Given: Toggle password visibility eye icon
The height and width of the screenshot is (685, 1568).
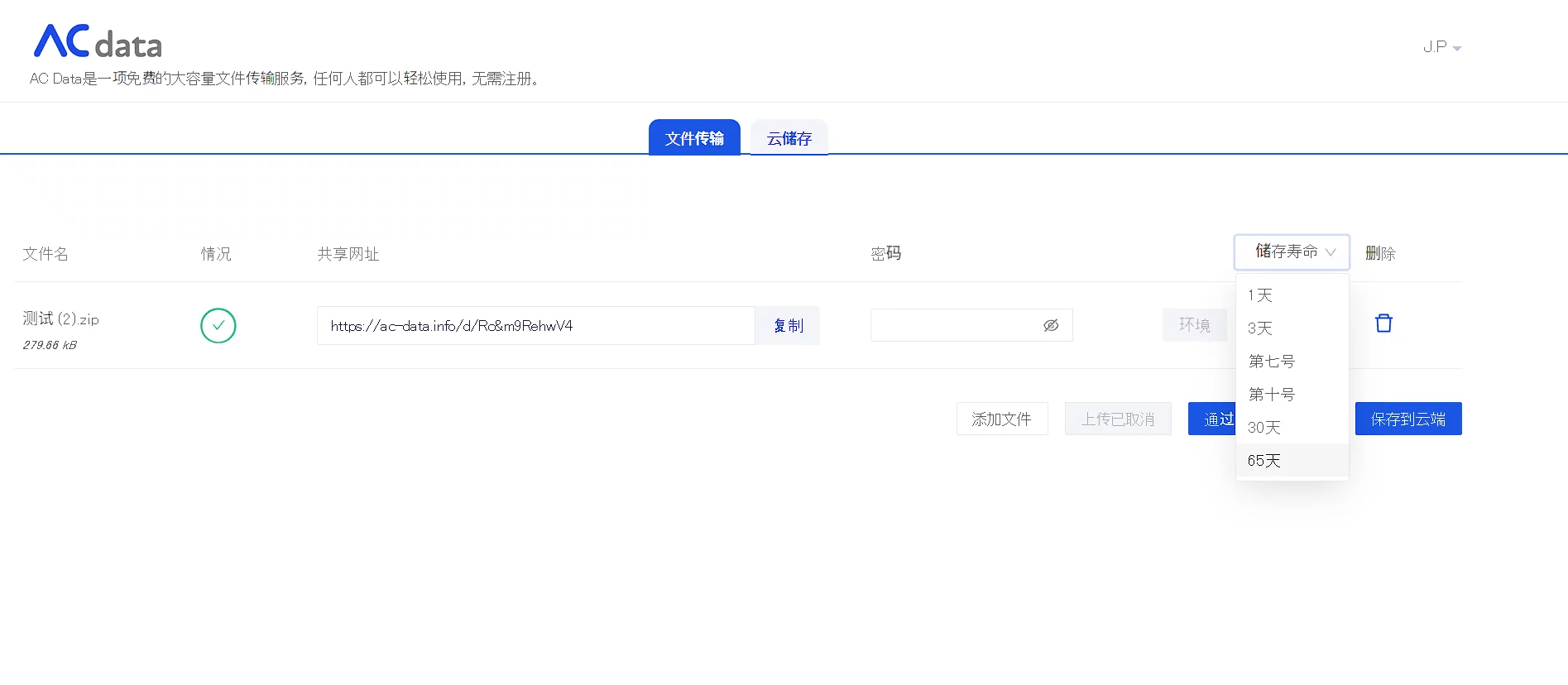Looking at the screenshot, I should coord(1051,325).
